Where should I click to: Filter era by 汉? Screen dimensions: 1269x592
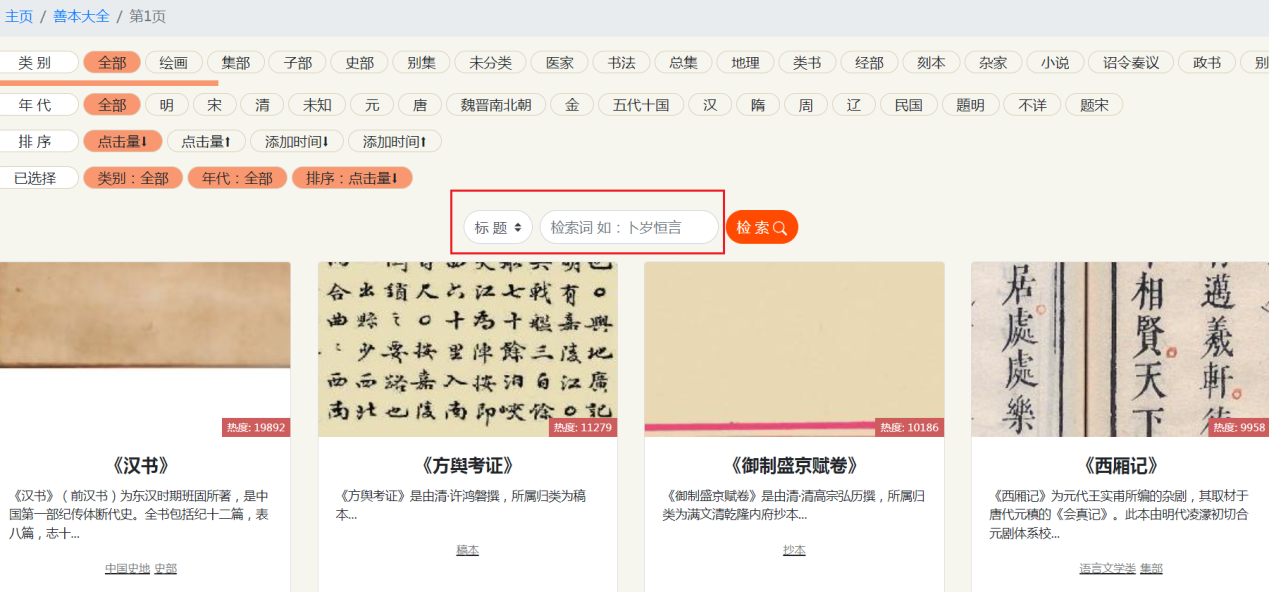710,104
